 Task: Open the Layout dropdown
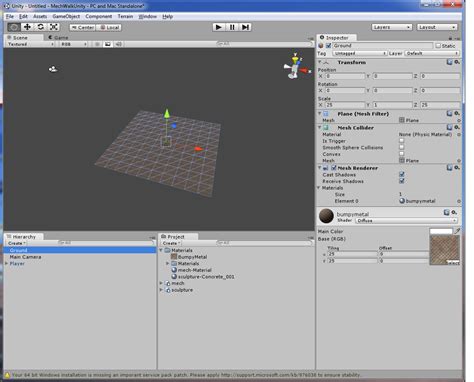(437, 27)
